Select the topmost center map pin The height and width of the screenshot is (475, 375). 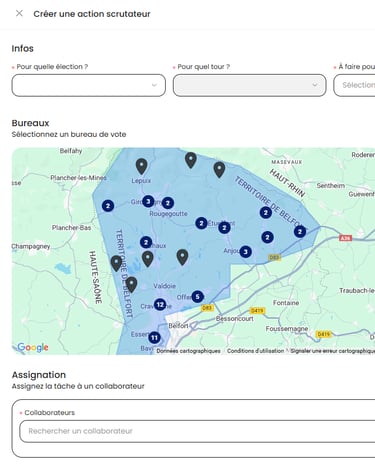tap(191, 160)
